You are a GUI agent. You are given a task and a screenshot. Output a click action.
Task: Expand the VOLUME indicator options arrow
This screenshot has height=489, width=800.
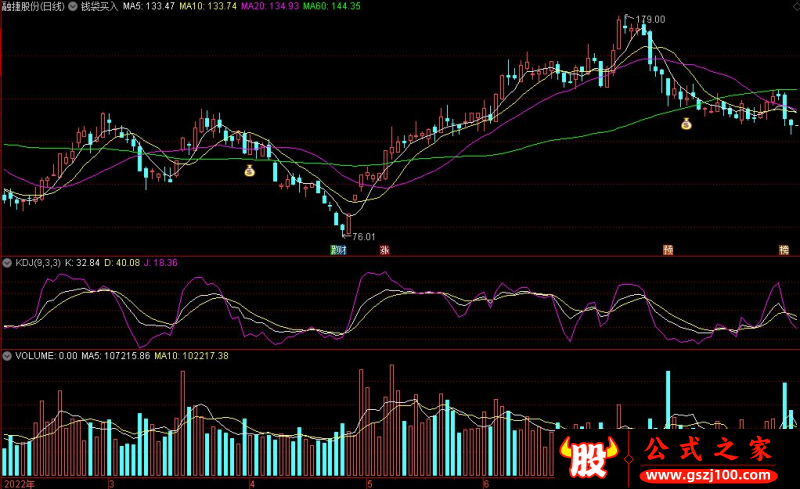7,356
